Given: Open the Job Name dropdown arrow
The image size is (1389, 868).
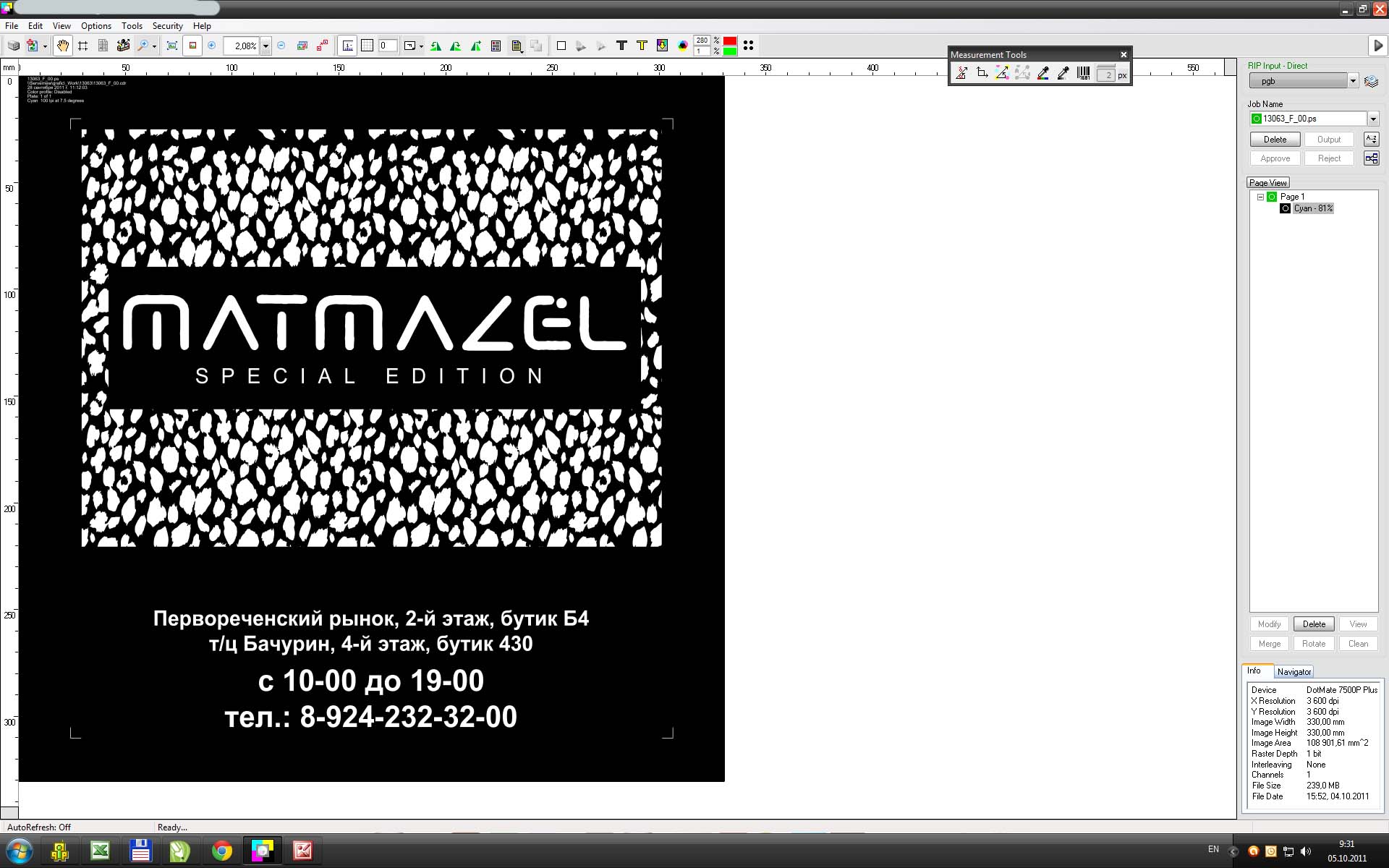Looking at the screenshot, I should pyautogui.click(x=1372, y=119).
